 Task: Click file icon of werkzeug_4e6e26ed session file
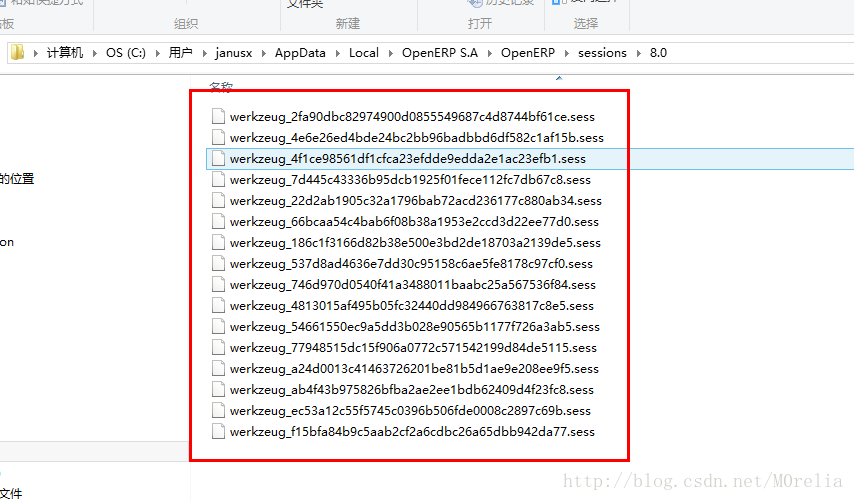[219, 137]
